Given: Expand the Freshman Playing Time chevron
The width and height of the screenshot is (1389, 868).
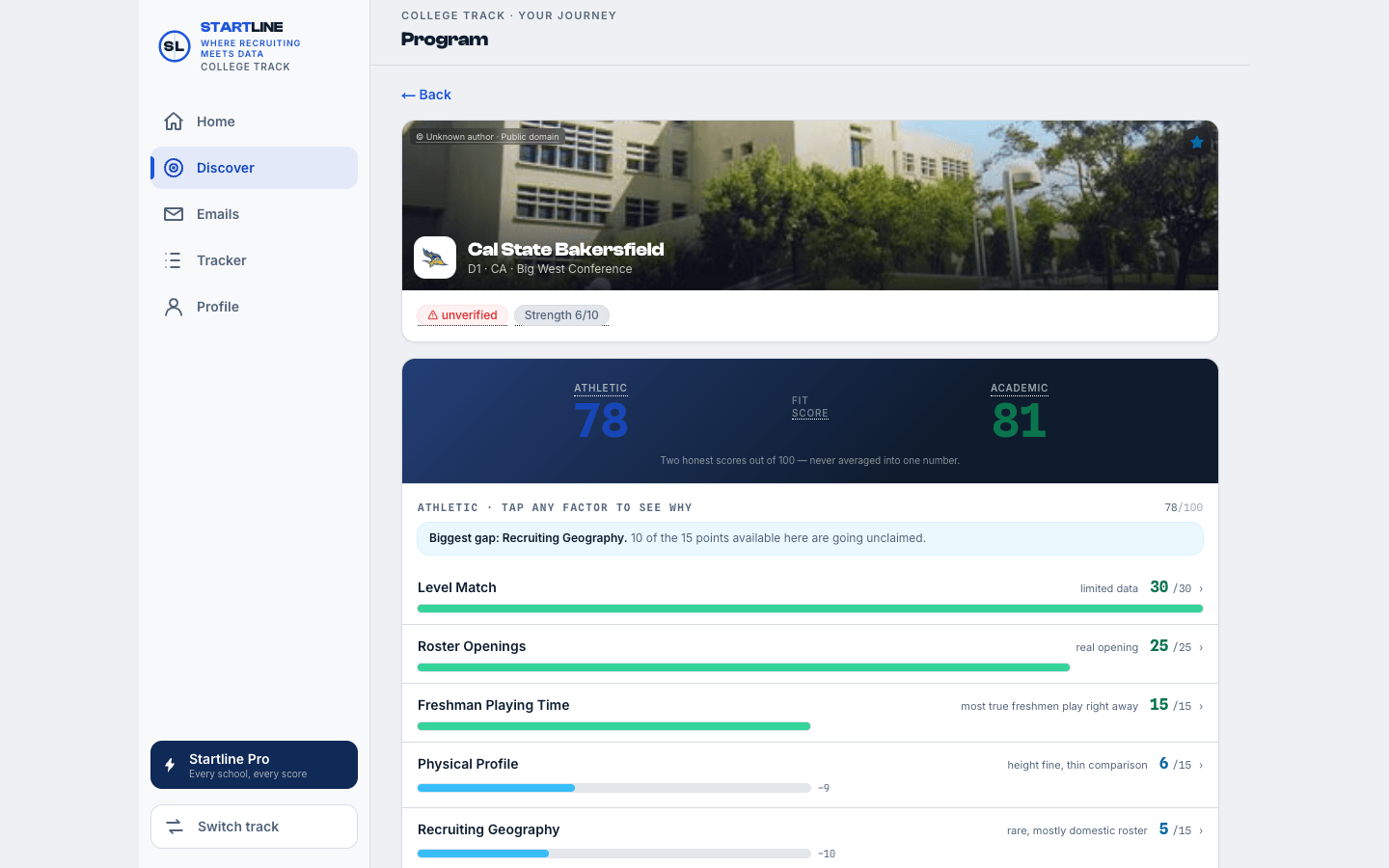Looking at the screenshot, I should click(x=1201, y=706).
